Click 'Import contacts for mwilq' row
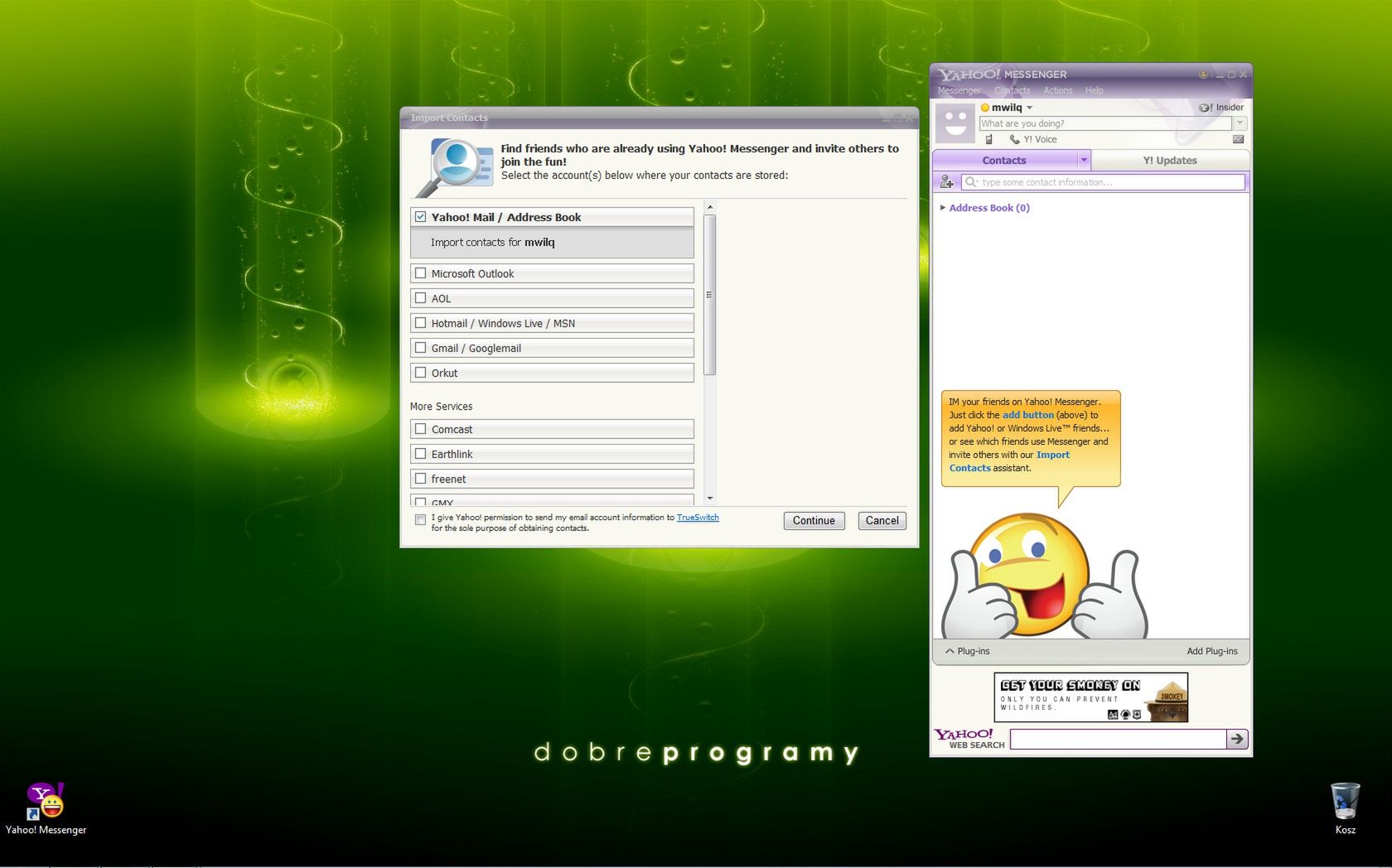 coord(552,243)
